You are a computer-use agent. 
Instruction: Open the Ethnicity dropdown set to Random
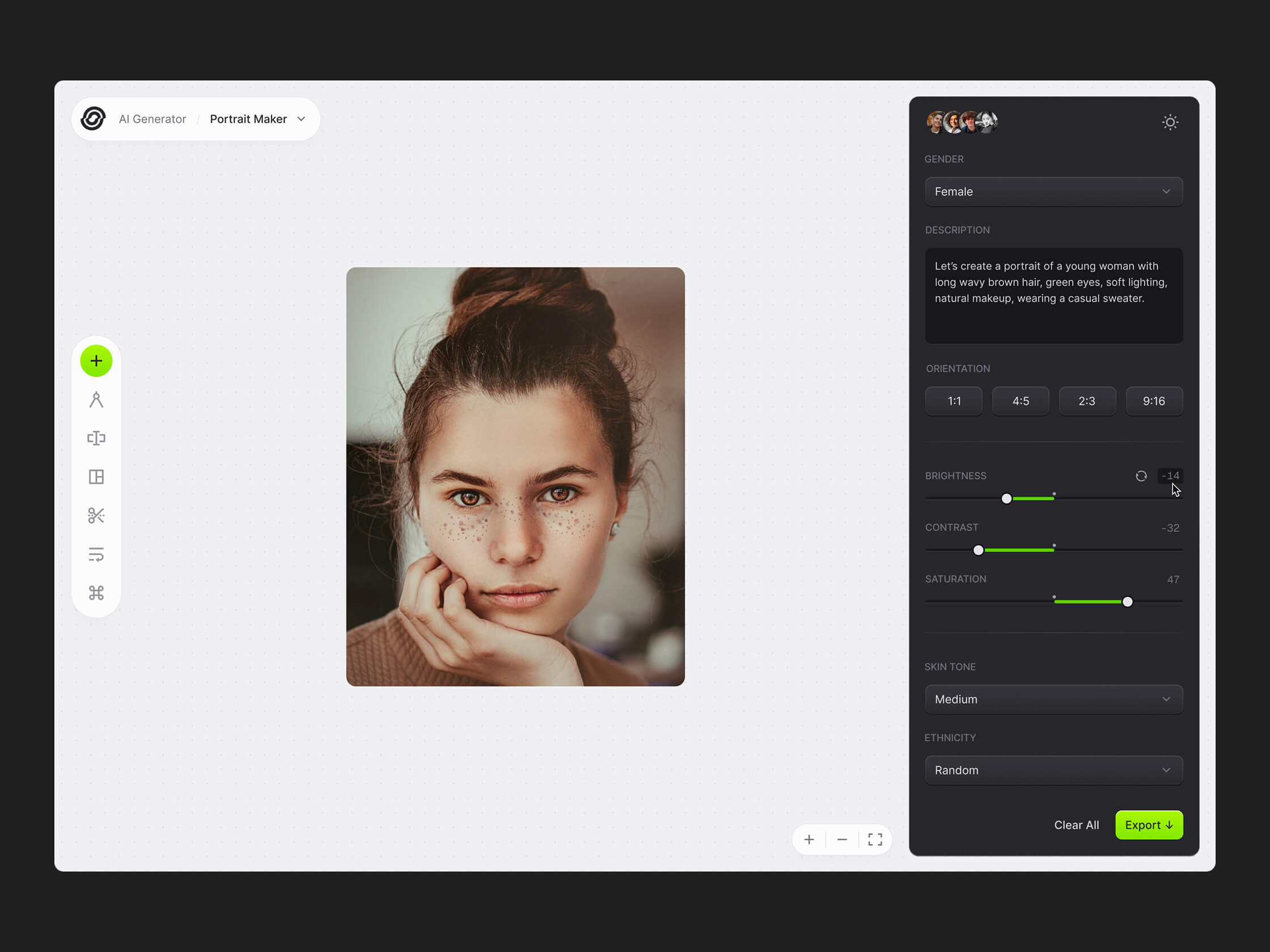coord(1053,770)
